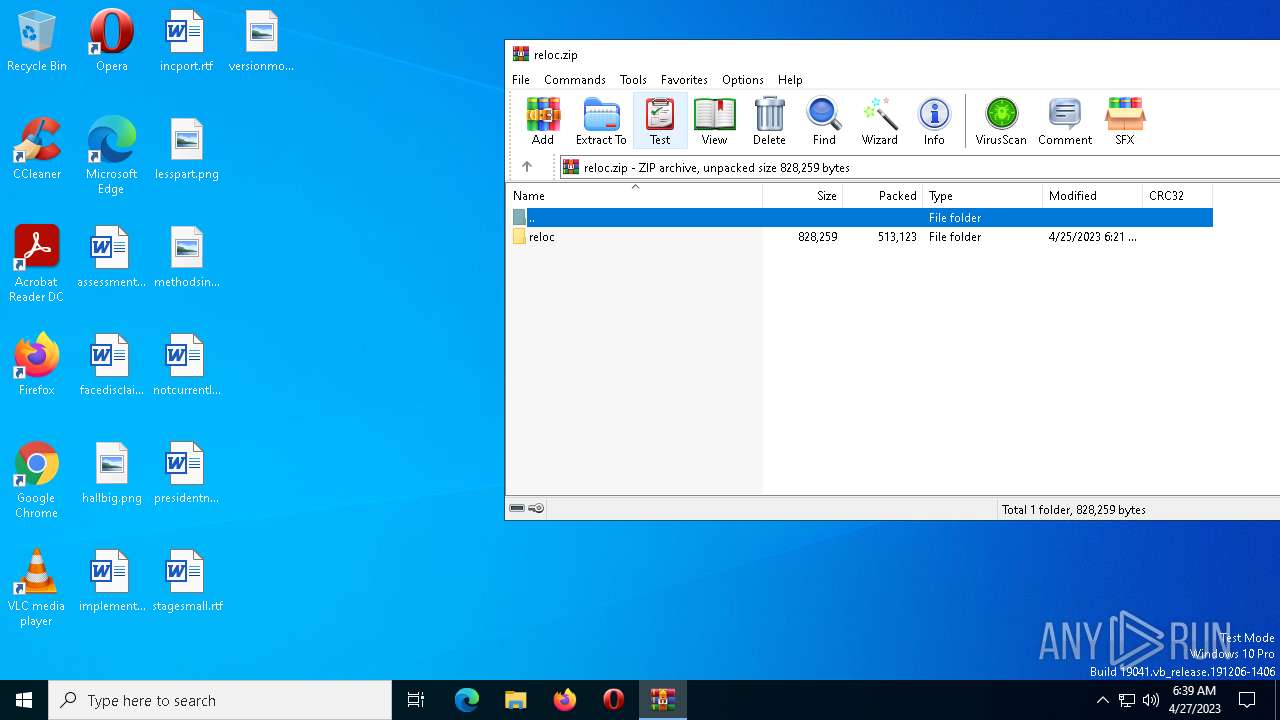Open the volume control in tray

point(1151,700)
